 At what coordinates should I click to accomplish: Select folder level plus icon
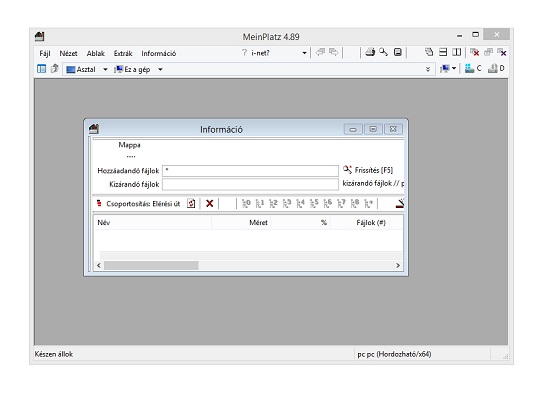pos(369,203)
